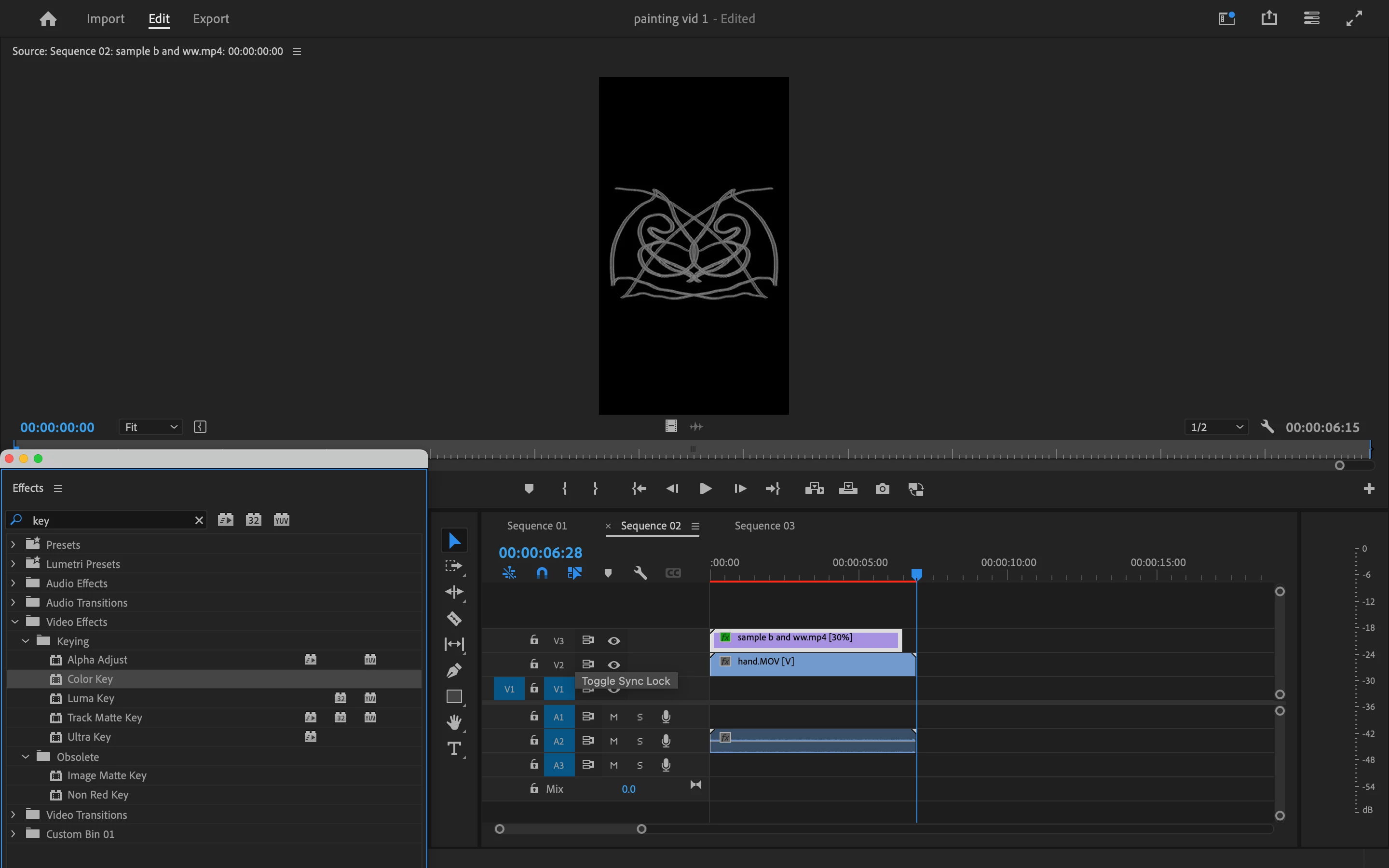Open the Fit zoom level dropdown
The height and width of the screenshot is (868, 1389).
(151, 427)
